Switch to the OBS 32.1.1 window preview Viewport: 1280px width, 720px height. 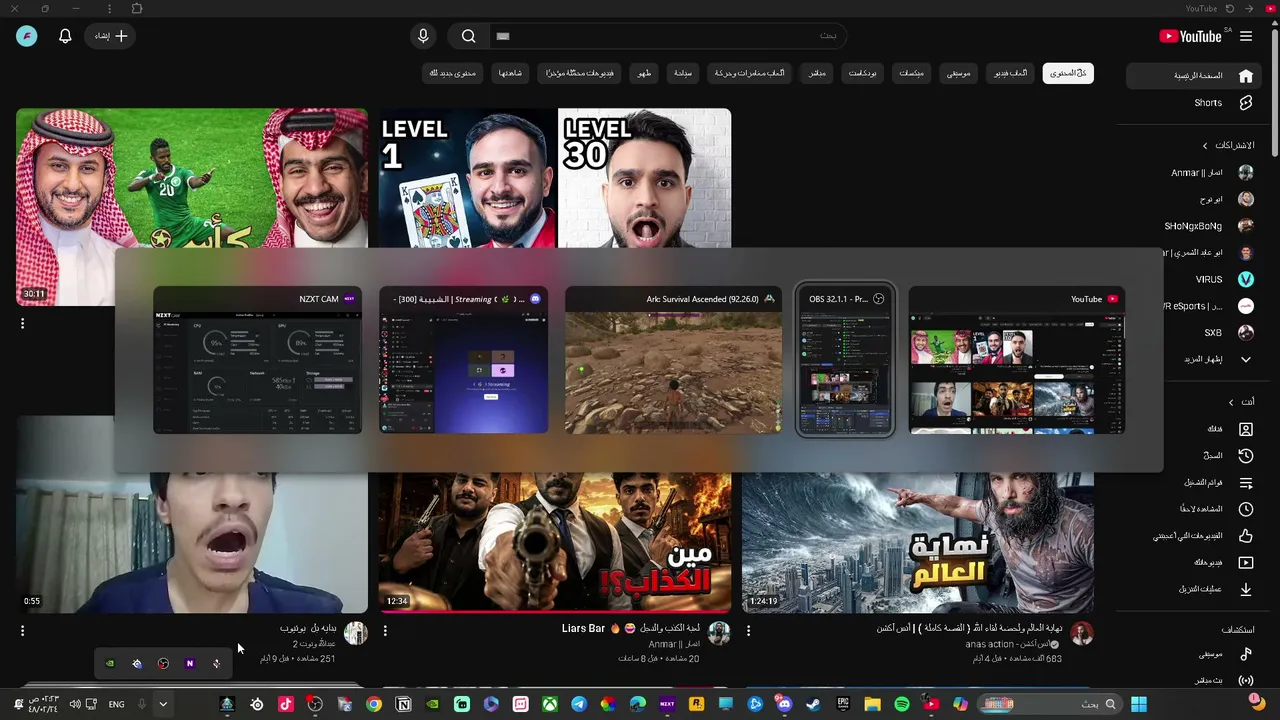845,362
